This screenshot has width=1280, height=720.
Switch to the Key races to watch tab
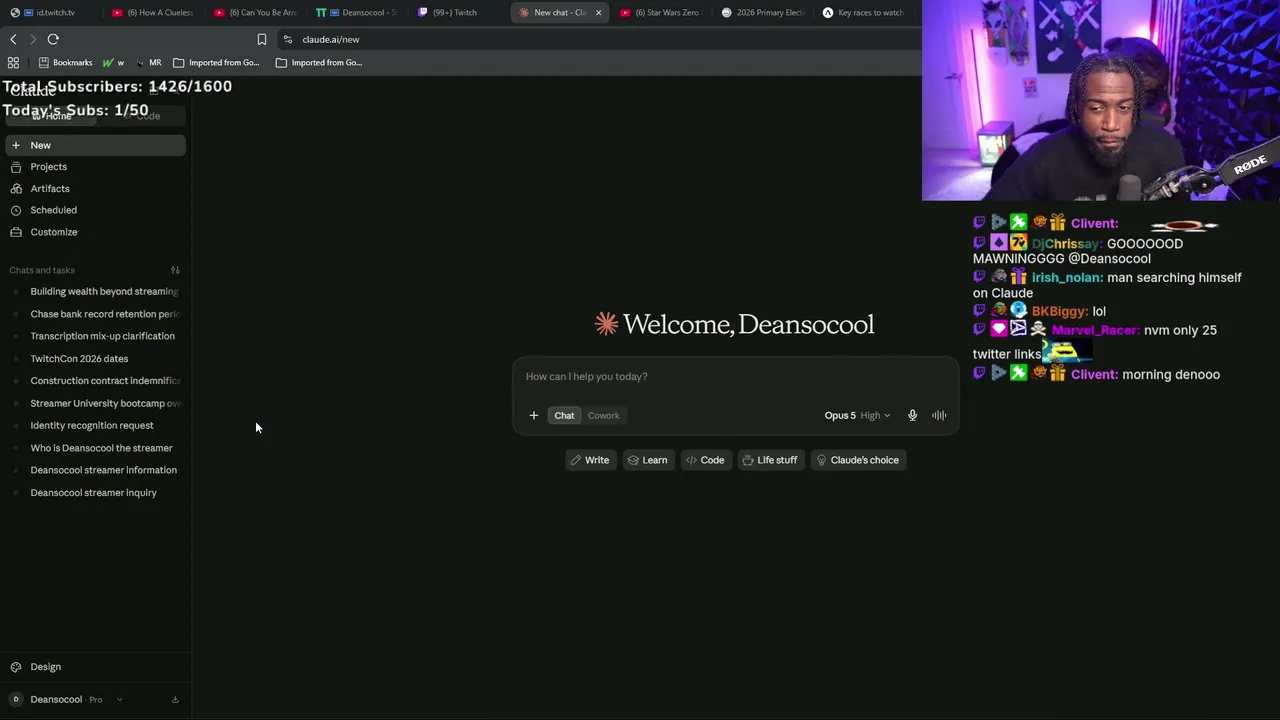(x=865, y=13)
